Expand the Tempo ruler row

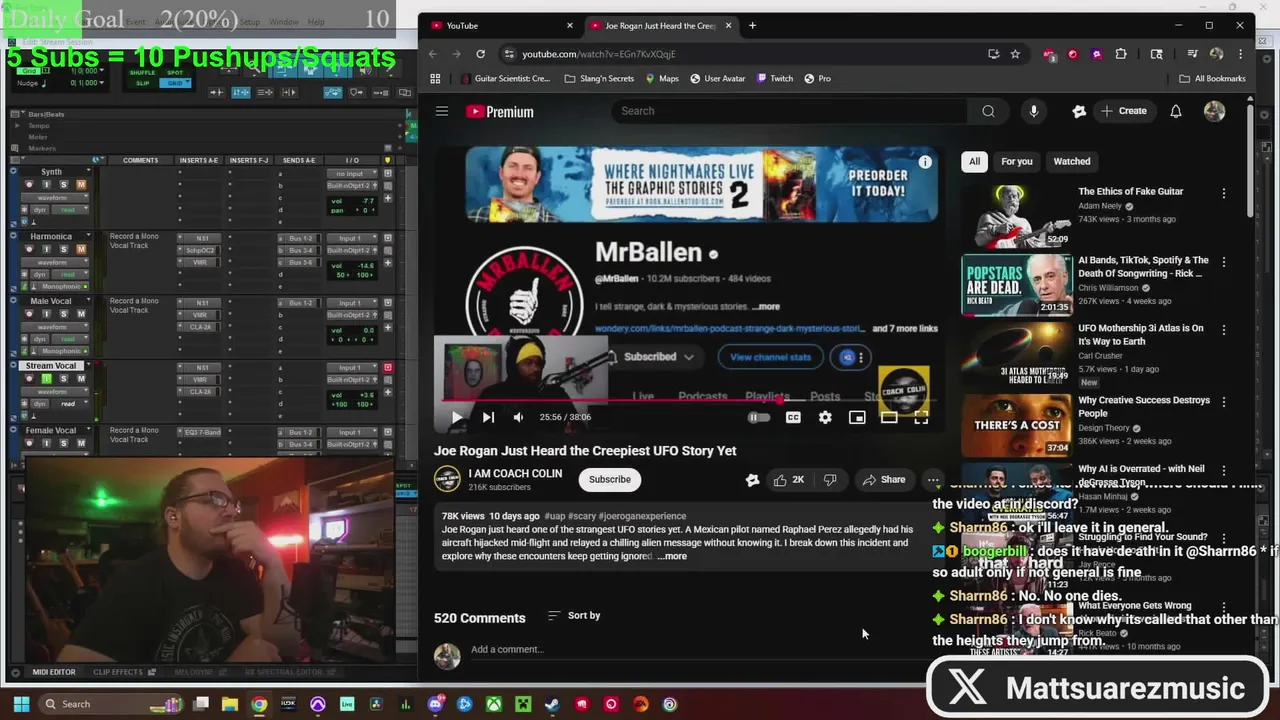click(17, 126)
